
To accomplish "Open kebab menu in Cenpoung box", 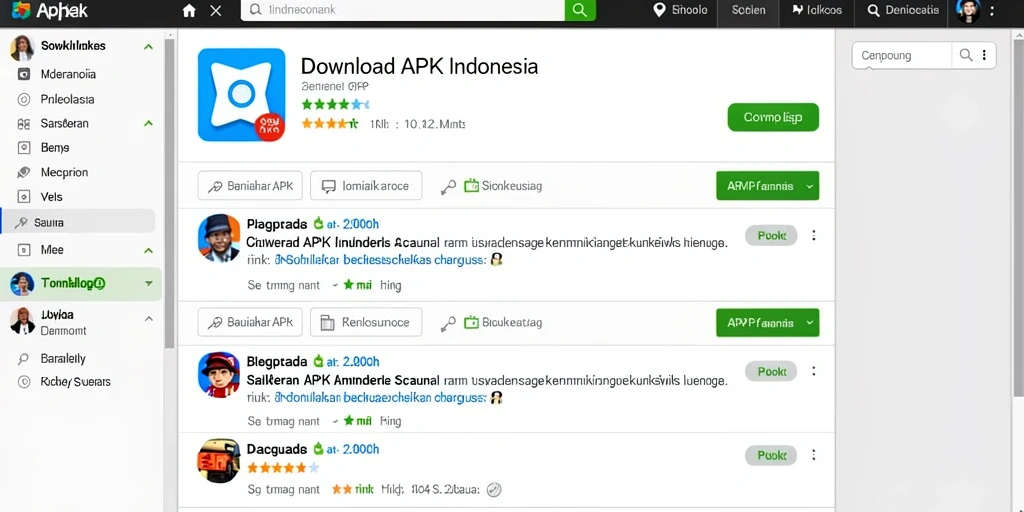I will (x=984, y=56).
